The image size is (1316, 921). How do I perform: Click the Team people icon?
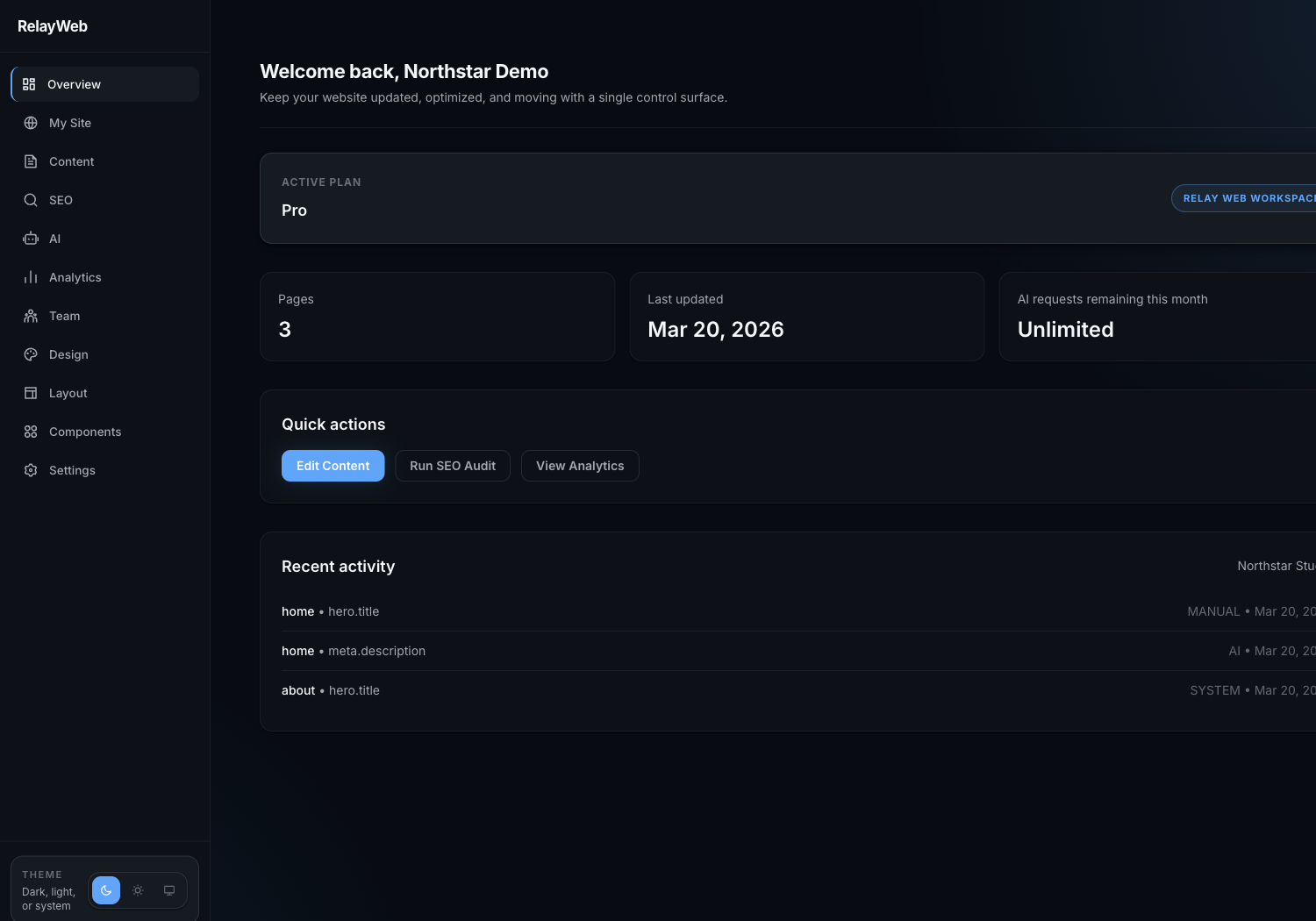click(x=31, y=316)
